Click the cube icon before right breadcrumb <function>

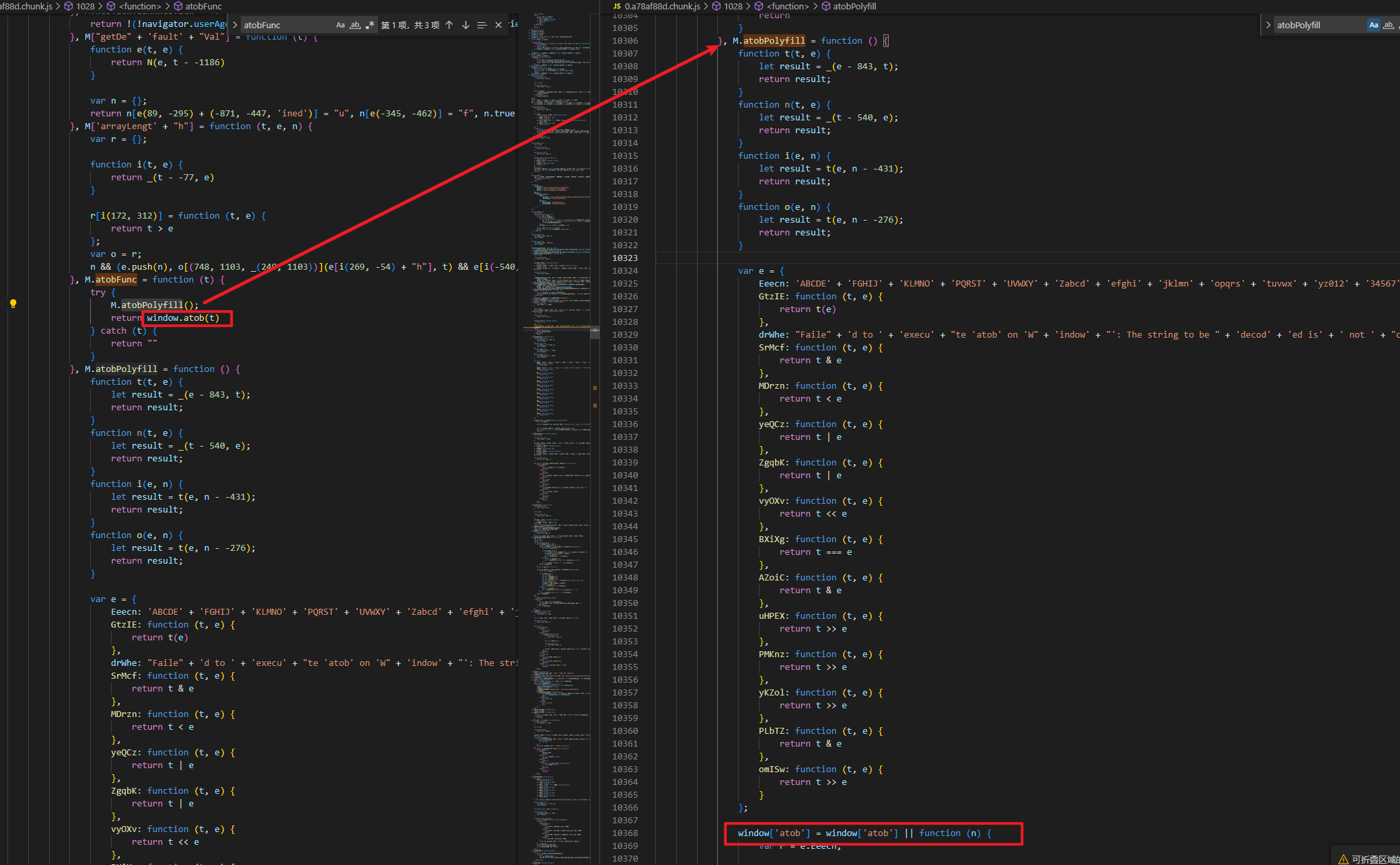click(759, 6)
